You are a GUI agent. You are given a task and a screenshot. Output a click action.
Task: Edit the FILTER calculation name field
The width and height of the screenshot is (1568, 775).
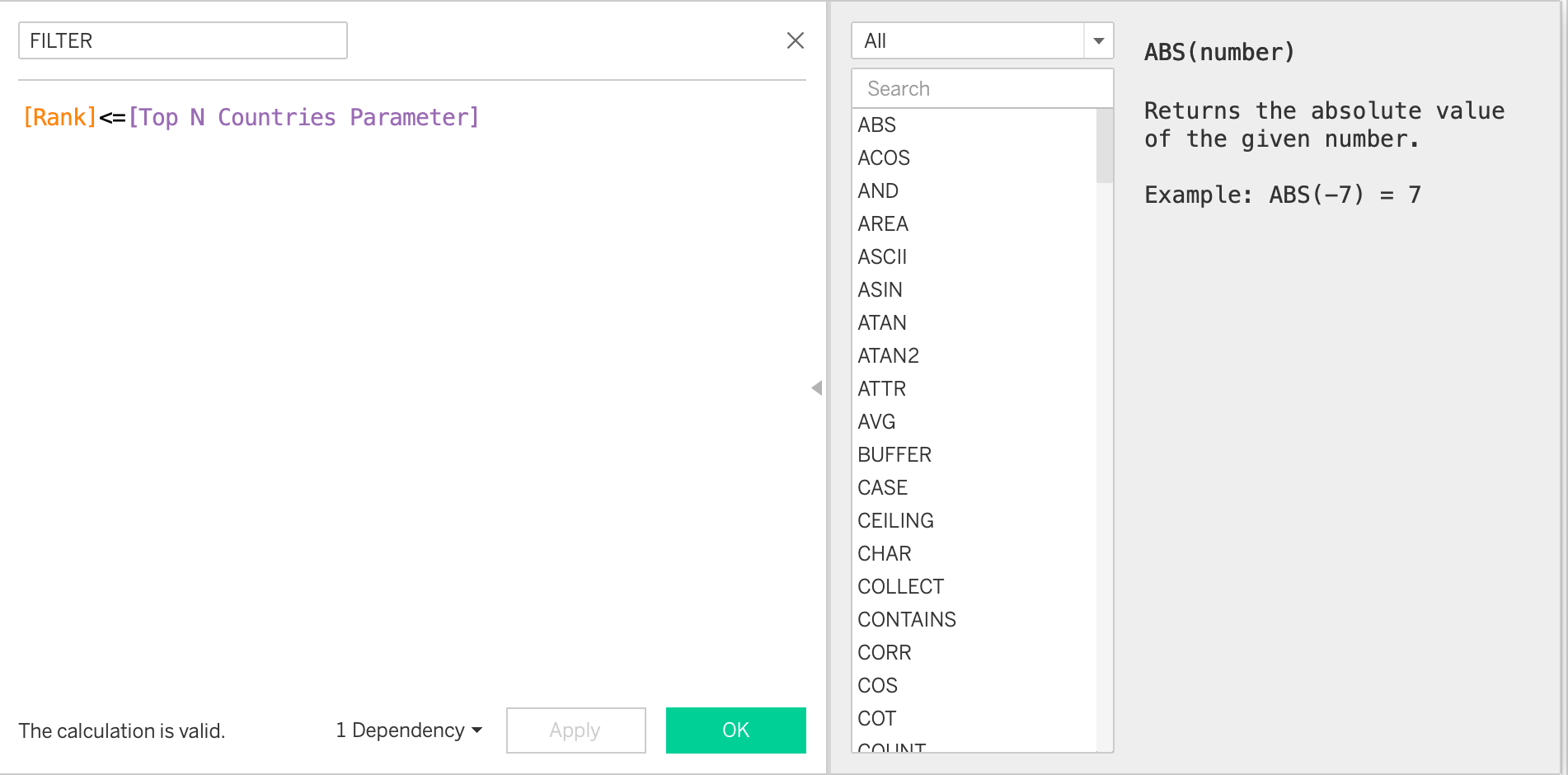182,40
